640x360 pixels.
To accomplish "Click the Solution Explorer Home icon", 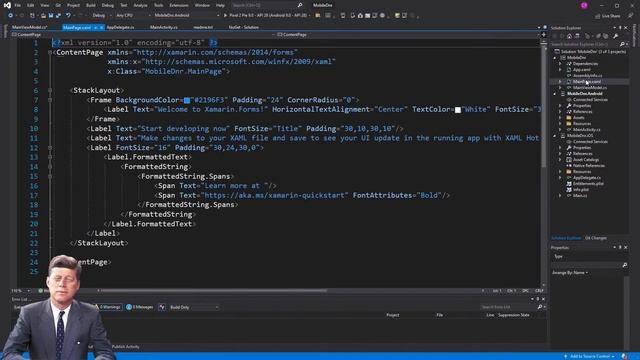I will click(x=569, y=36).
